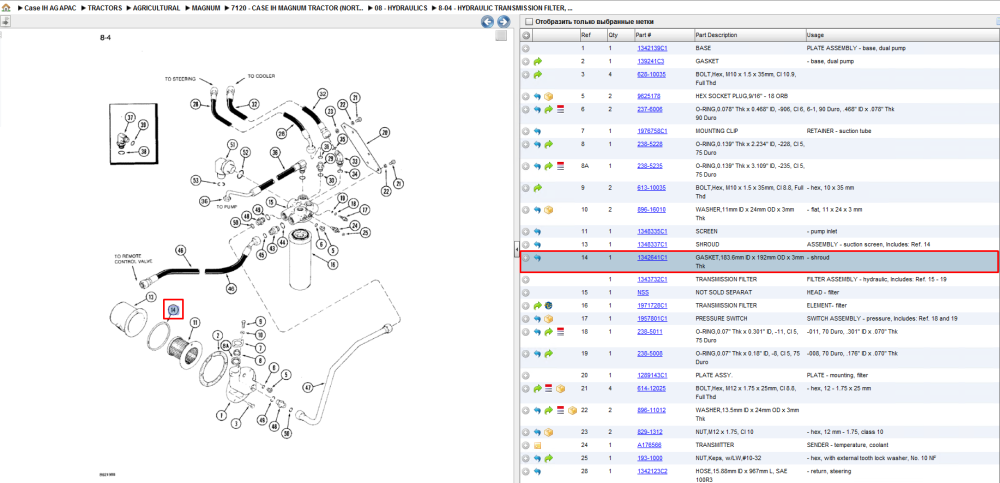Add PLATE ASSY ref 20 with plus icon
This screenshot has height=483, width=1000.
pyautogui.click(x=526, y=375)
